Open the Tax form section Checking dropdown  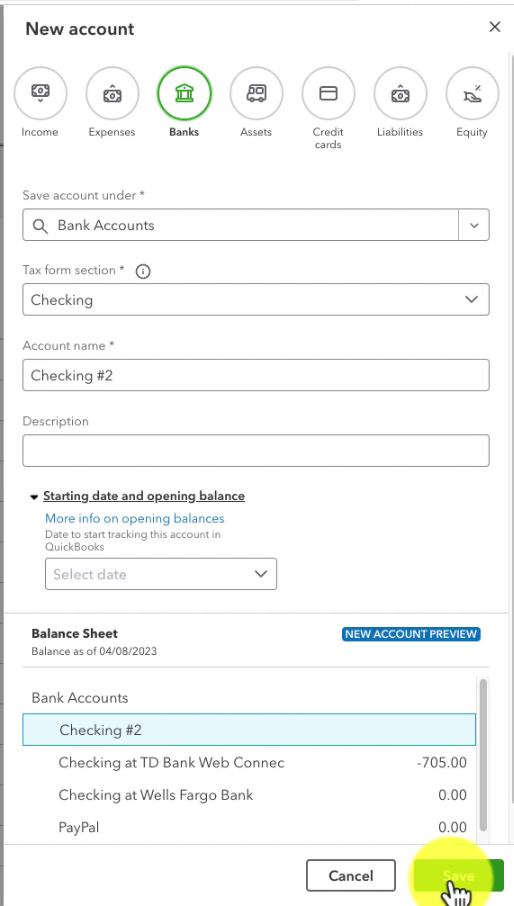click(x=256, y=299)
